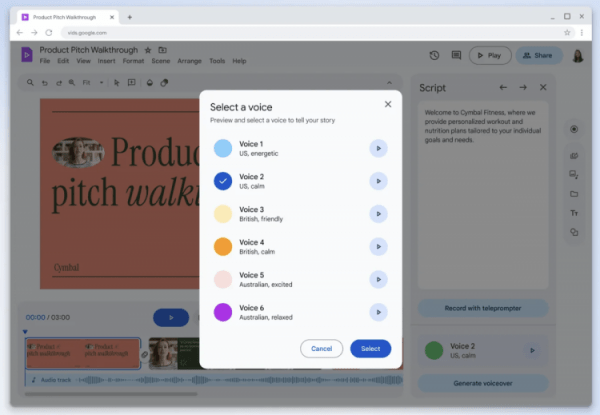
Task: Play the timeline with blue play button
Action: tap(171, 317)
